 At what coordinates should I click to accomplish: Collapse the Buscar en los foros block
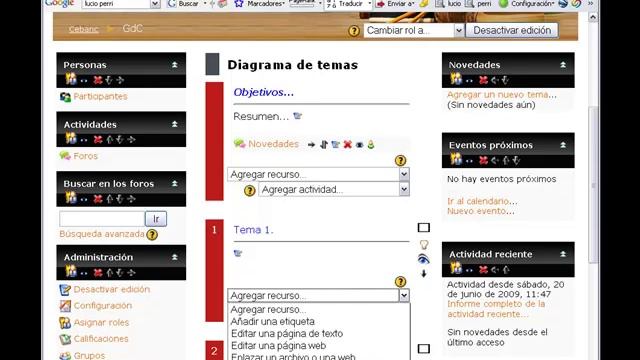pos(174,184)
